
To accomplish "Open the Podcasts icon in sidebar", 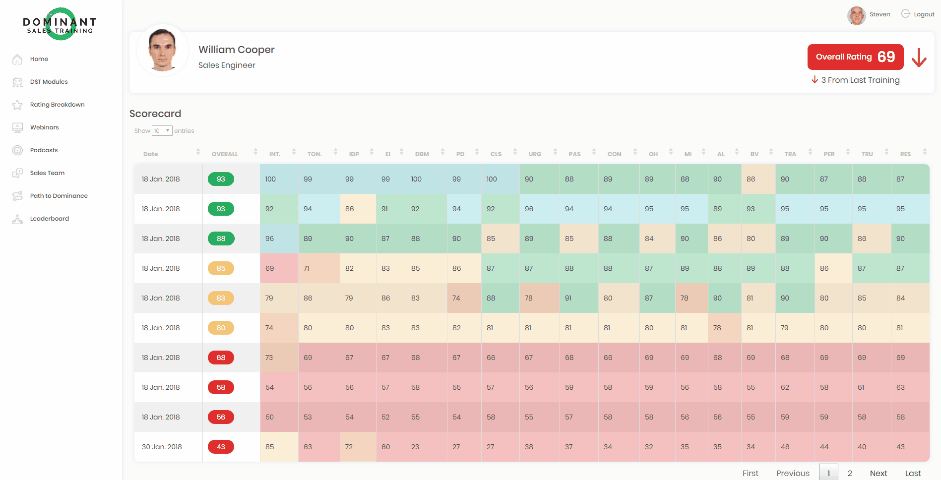I will (x=17, y=150).
